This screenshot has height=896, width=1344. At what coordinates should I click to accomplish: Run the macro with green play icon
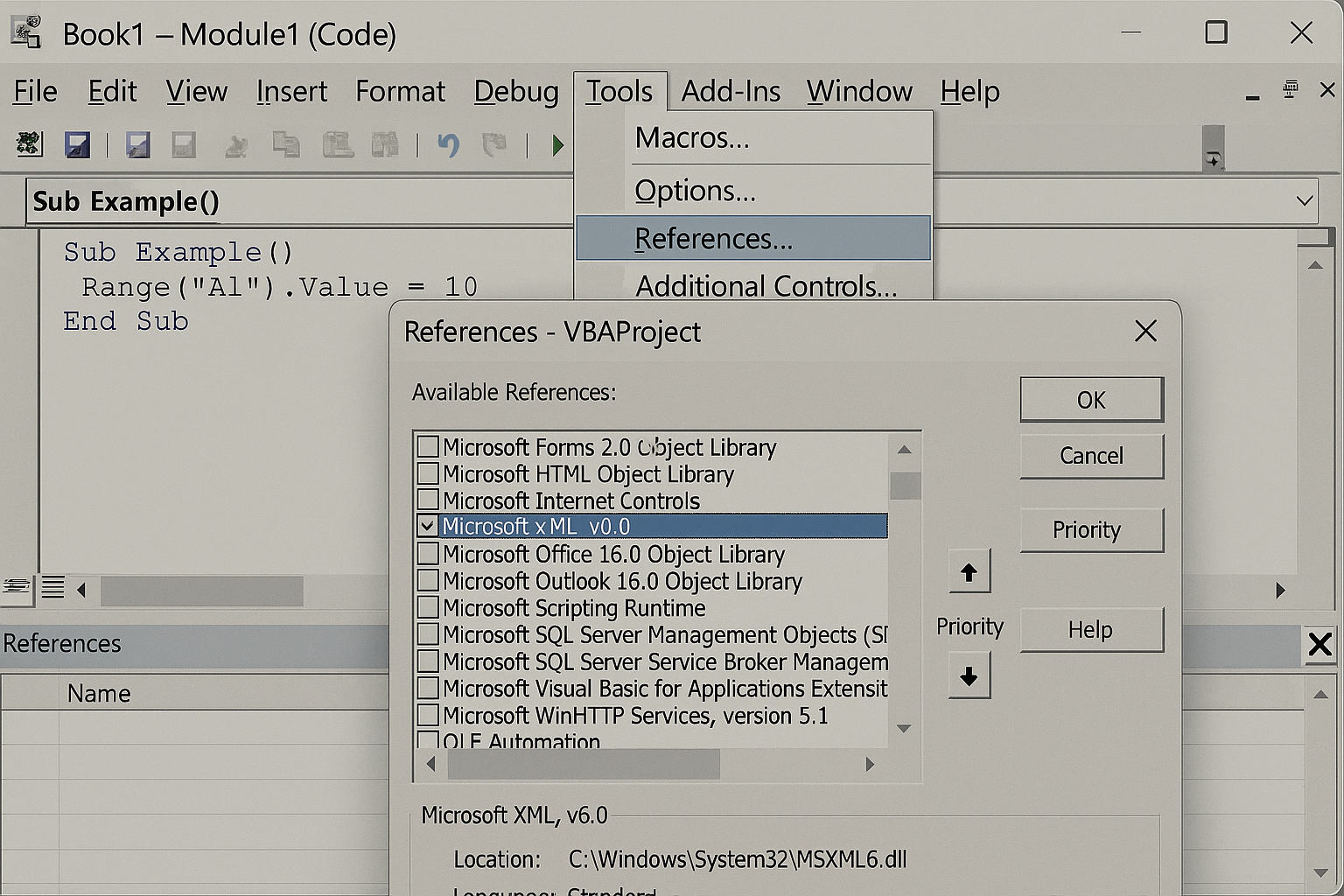coord(557,144)
